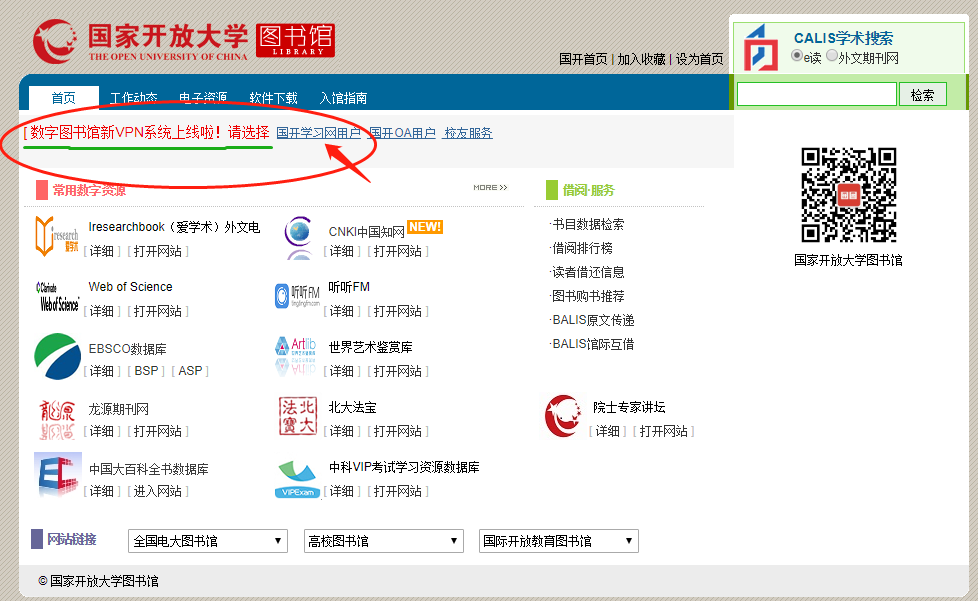Click the VIPExam logo icon

point(298,479)
